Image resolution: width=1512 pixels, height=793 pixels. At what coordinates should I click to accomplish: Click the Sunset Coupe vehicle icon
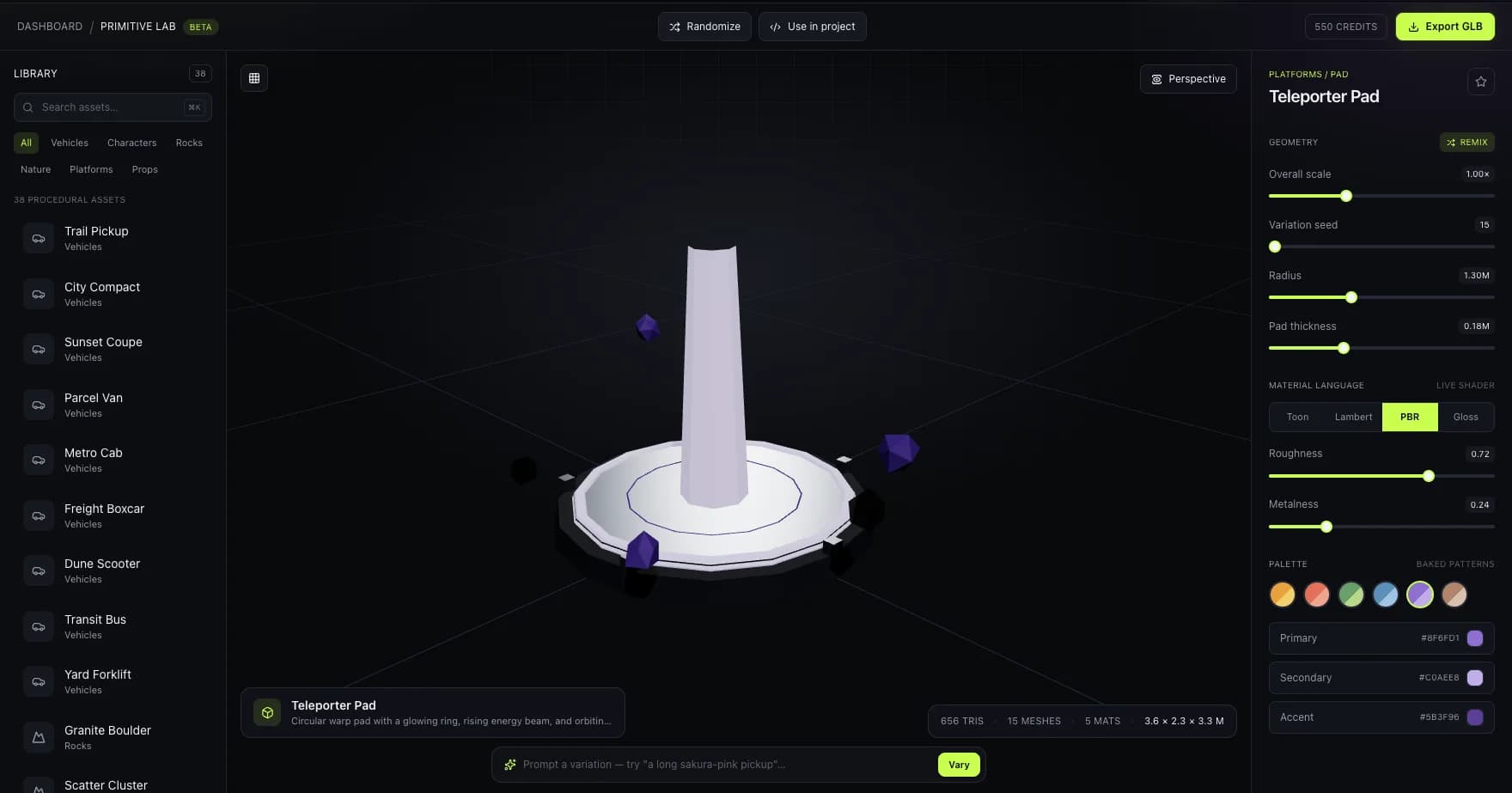[39, 350]
